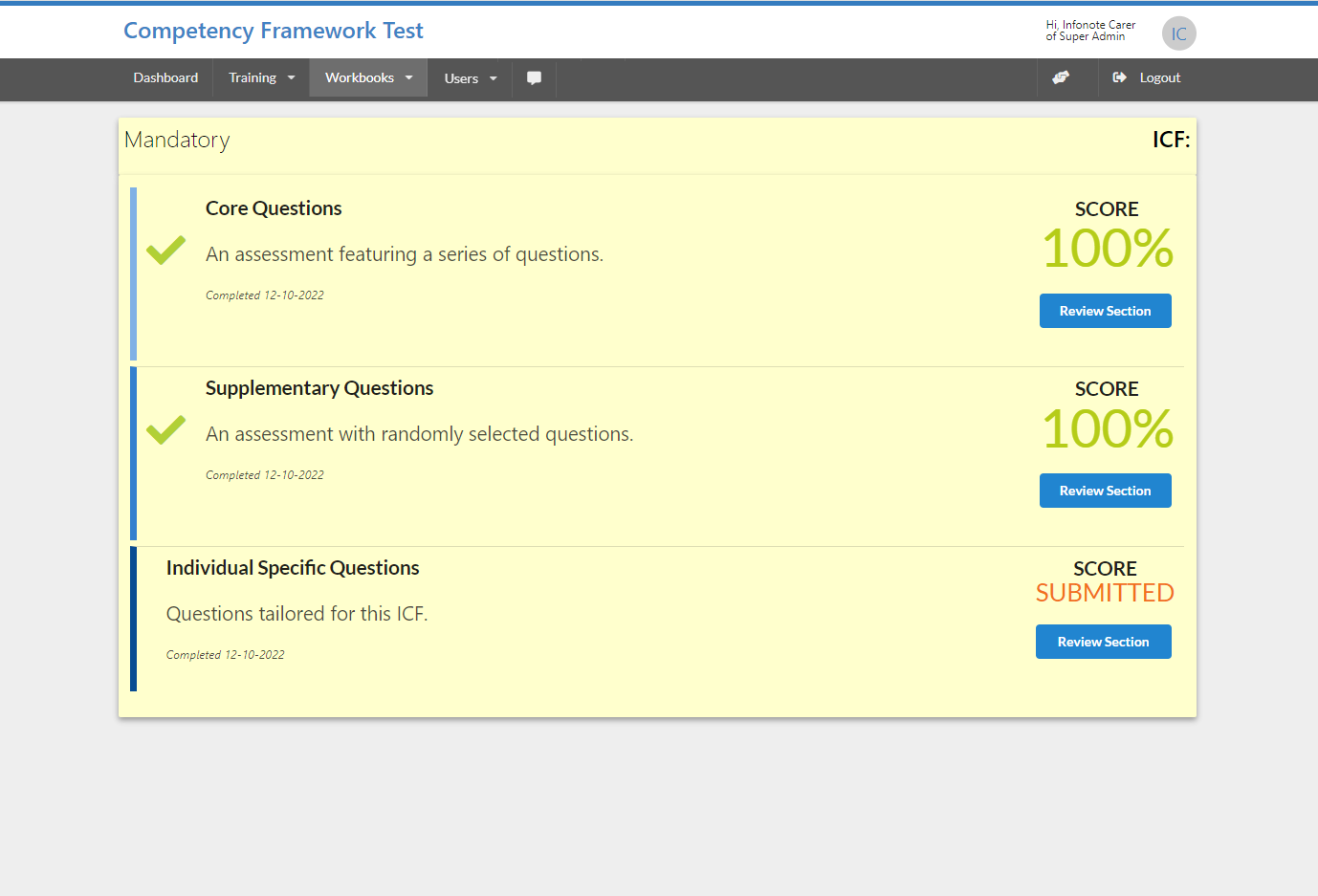Image resolution: width=1318 pixels, height=896 pixels.
Task: Expand the Workbooks dropdown arrow
Action: pyautogui.click(x=409, y=78)
